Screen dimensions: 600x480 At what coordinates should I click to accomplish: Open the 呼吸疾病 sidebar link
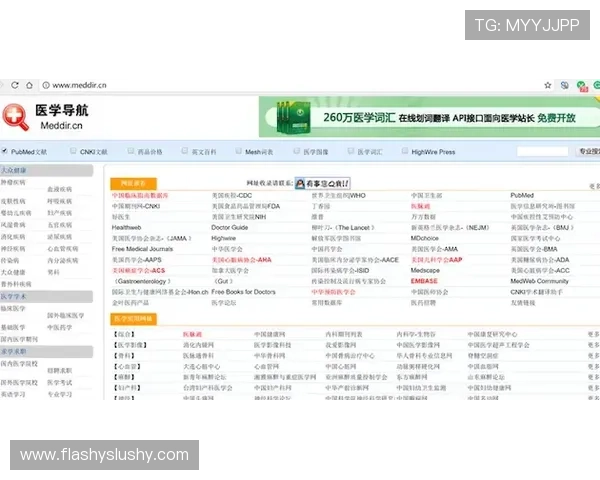coord(60,201)
